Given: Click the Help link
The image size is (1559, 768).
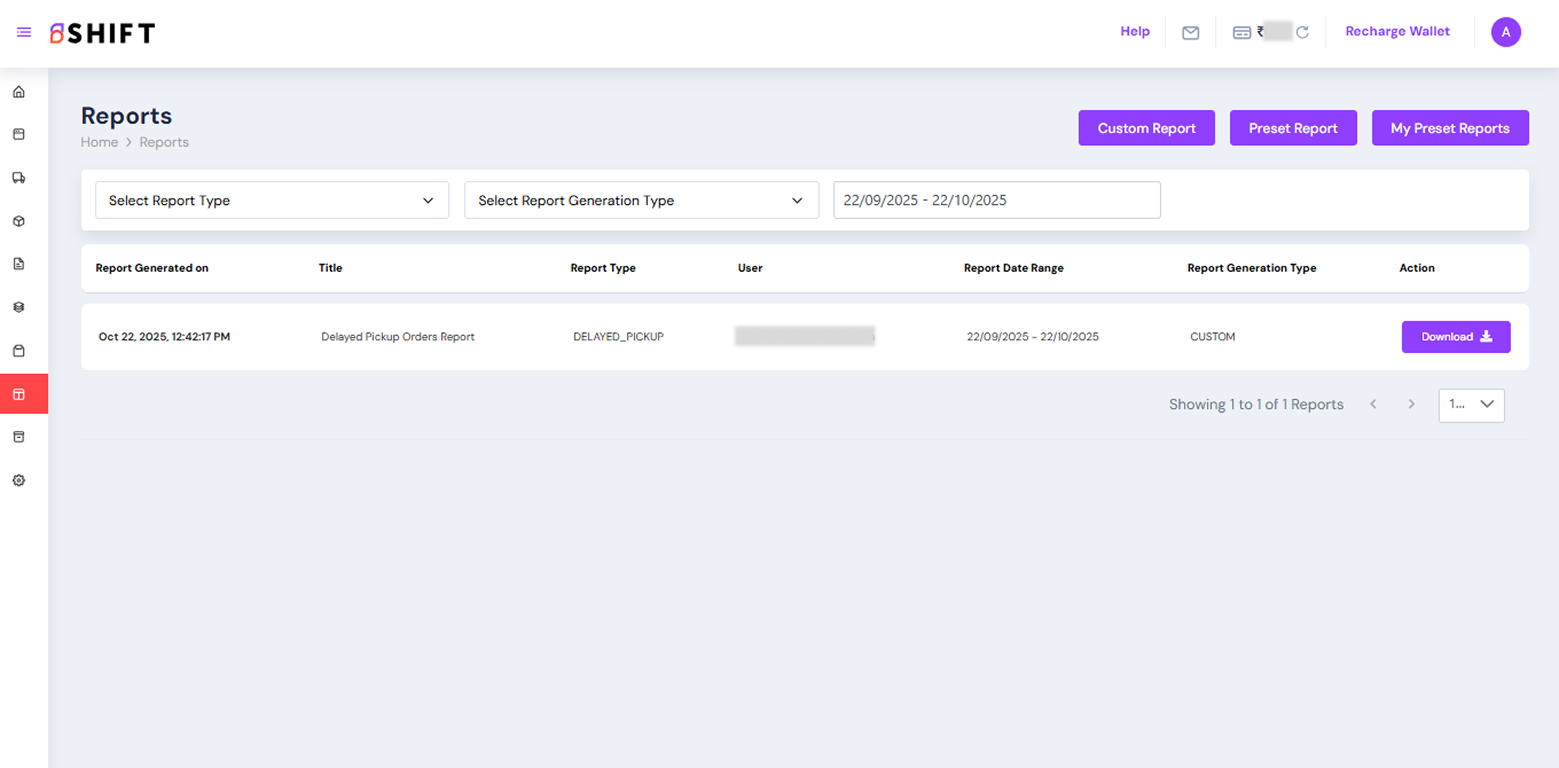Looking at the screenshot, I should pyautogui.click(x=1134, y=32).
